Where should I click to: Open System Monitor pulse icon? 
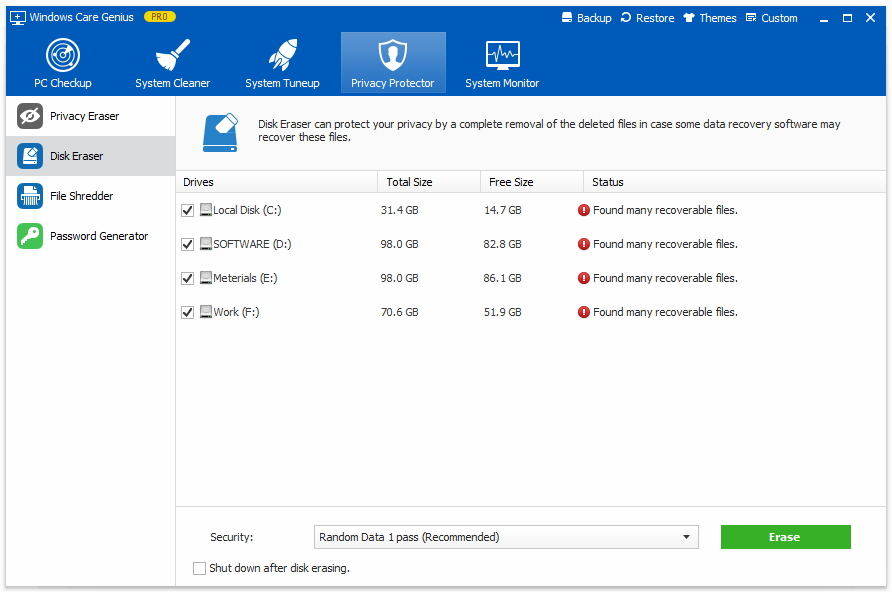[502, 55]
